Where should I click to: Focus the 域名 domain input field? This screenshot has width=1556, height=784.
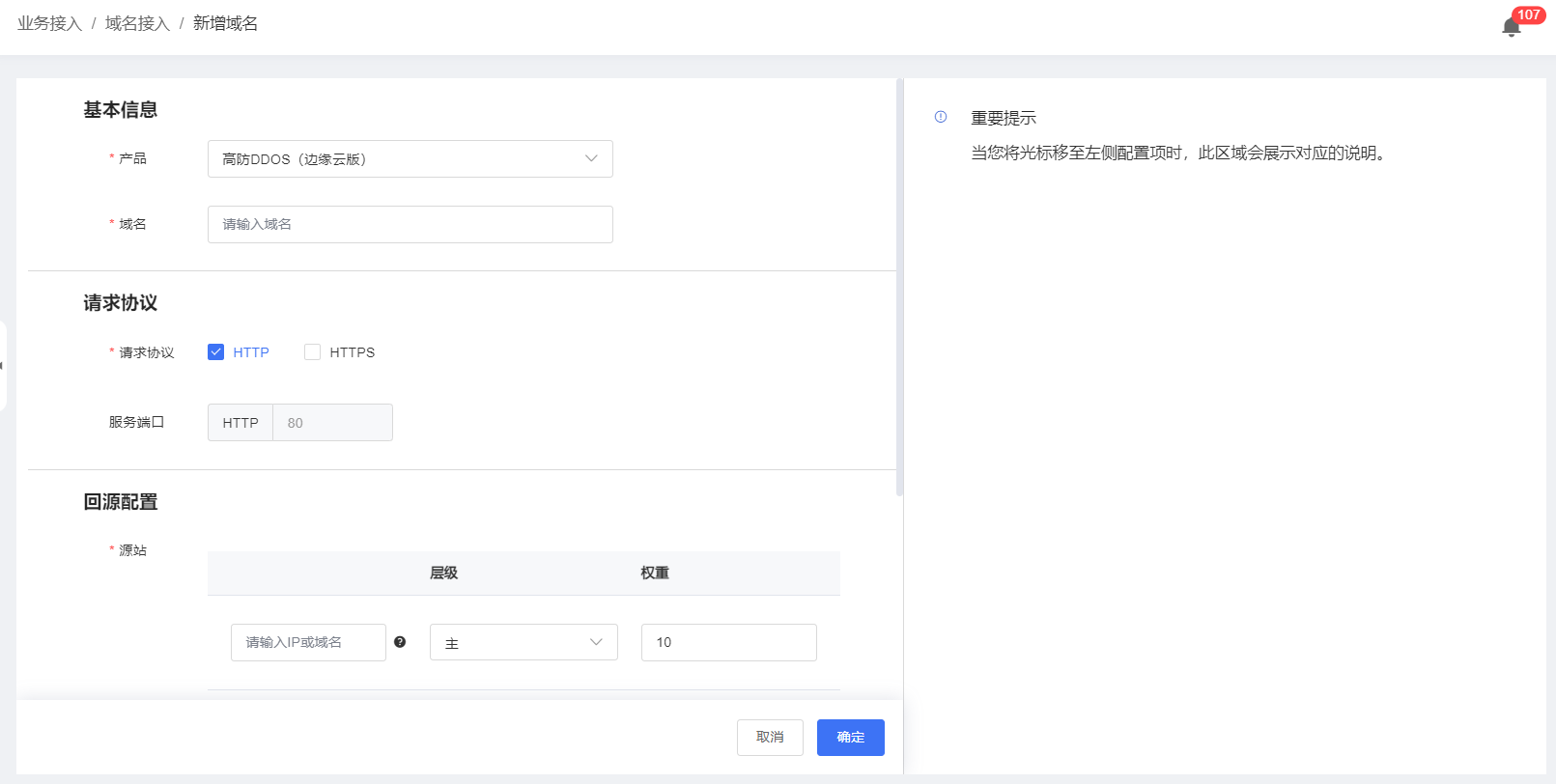coord(410,224)
